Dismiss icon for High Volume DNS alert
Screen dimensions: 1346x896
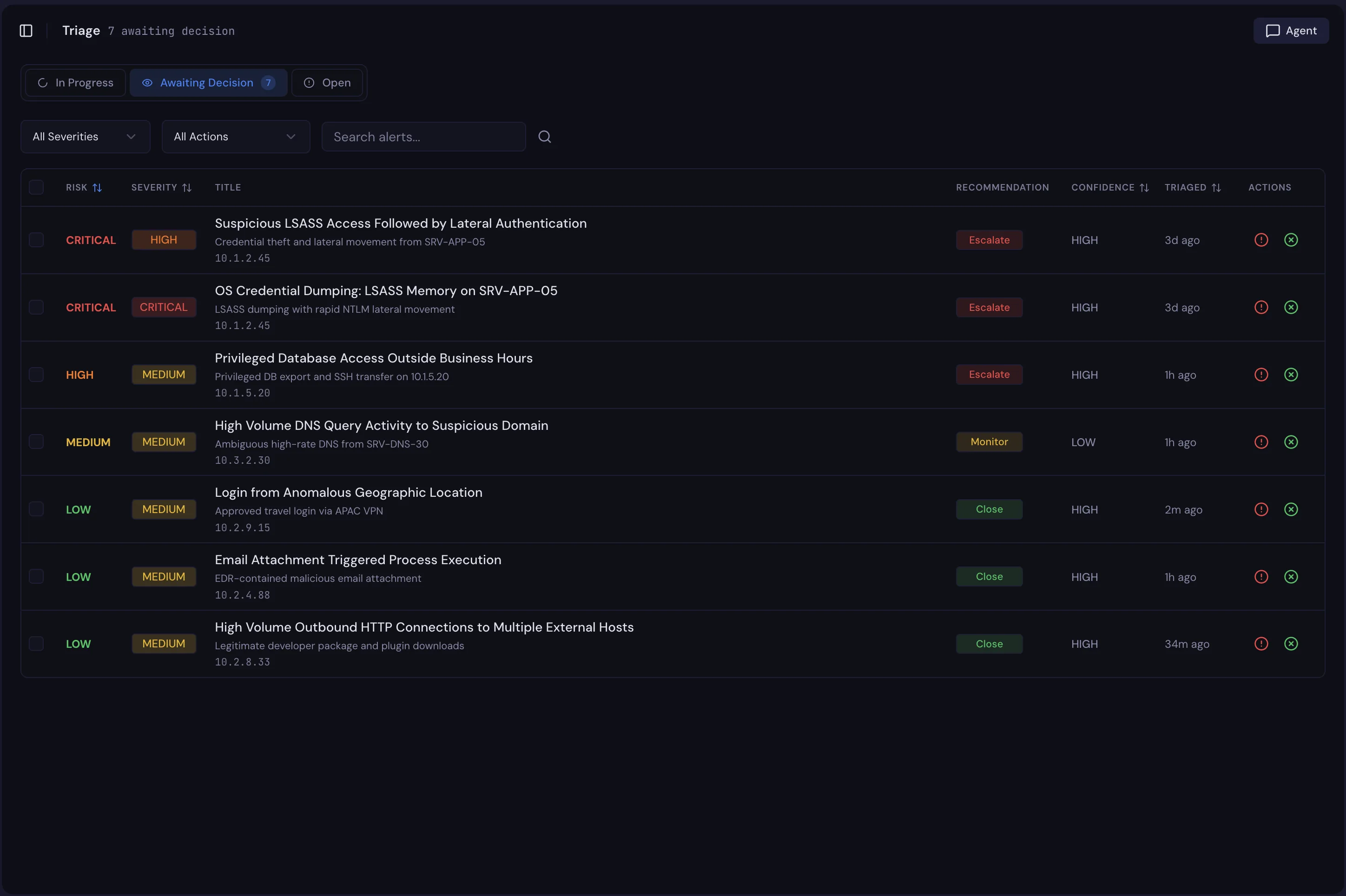click(1291, 441)
